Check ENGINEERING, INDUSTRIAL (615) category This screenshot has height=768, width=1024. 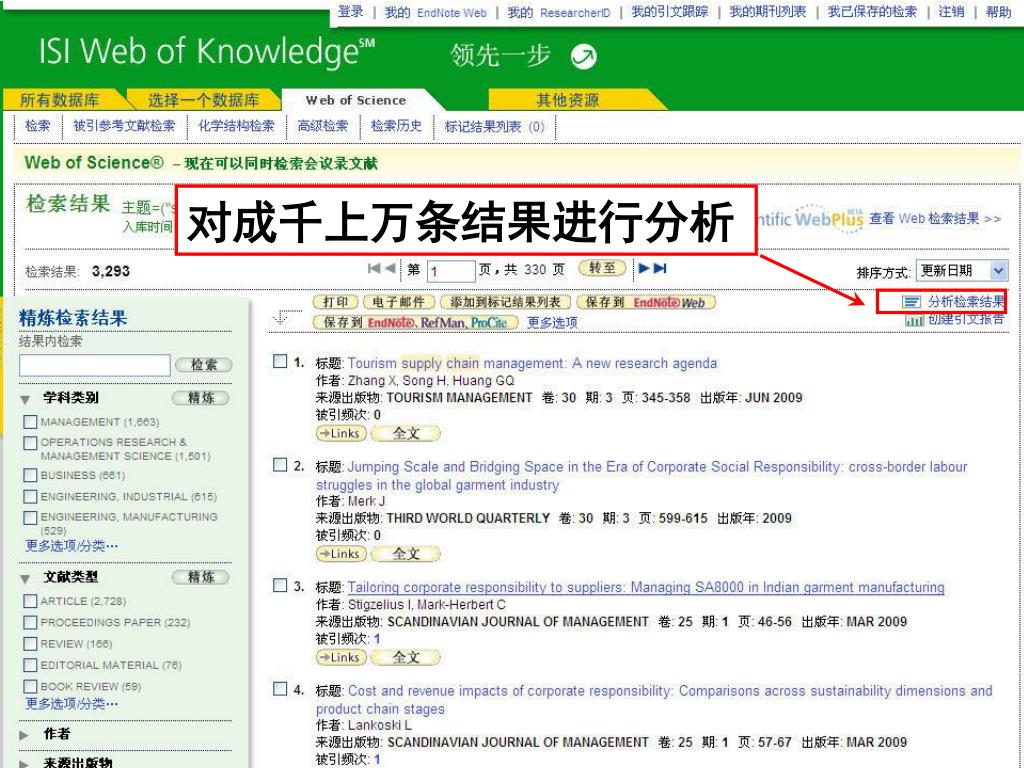tap(30, 496)
